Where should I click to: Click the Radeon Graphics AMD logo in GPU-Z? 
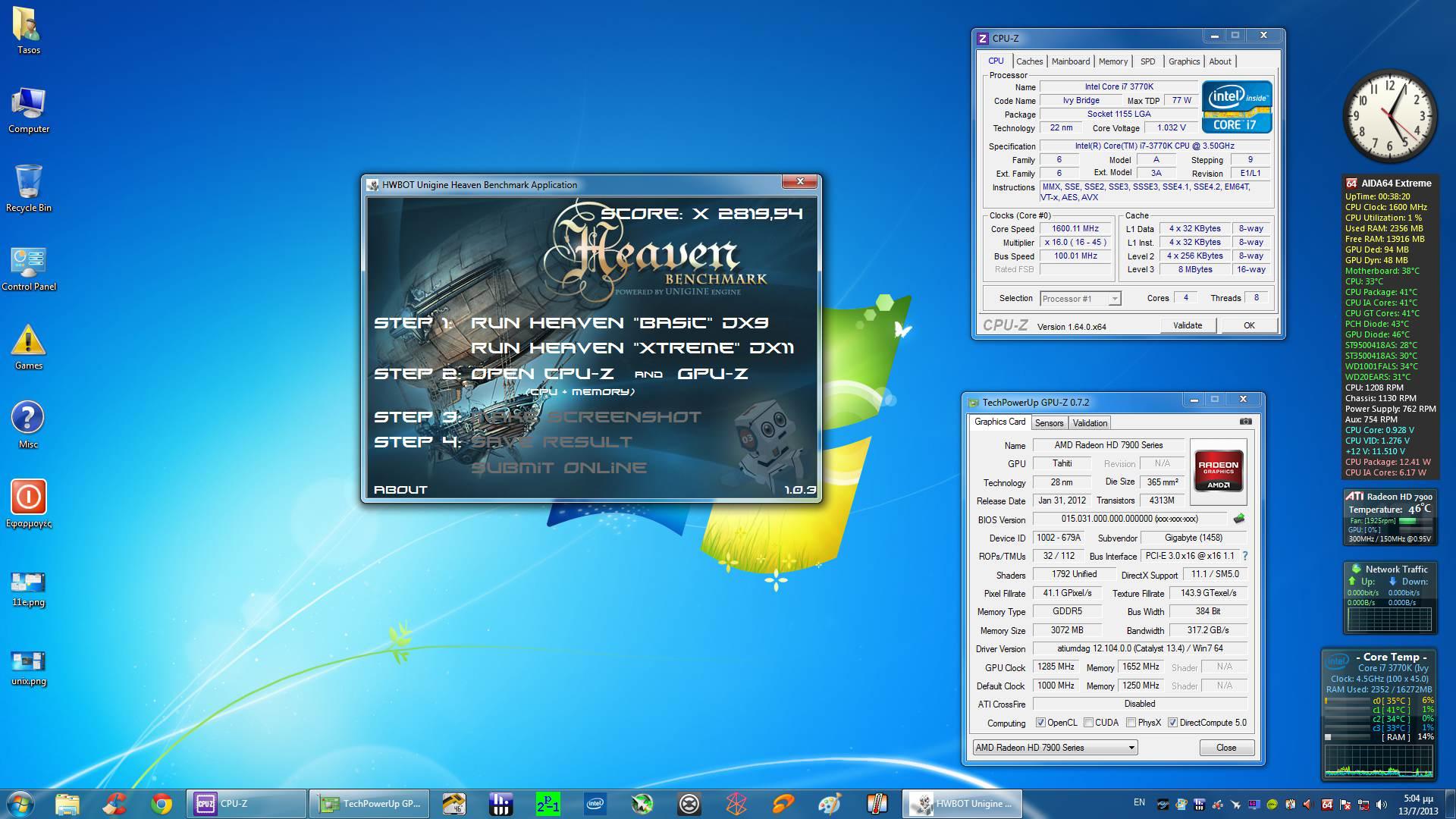1218,471
